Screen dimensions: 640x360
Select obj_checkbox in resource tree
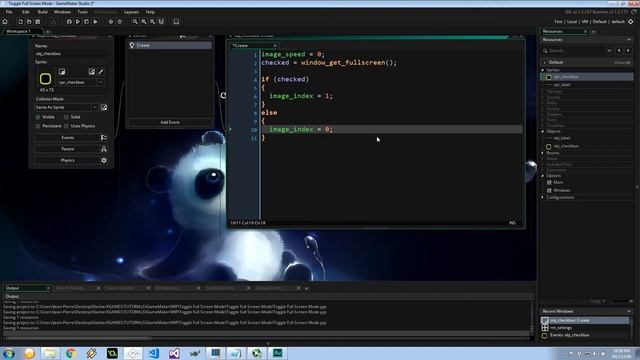566,146
